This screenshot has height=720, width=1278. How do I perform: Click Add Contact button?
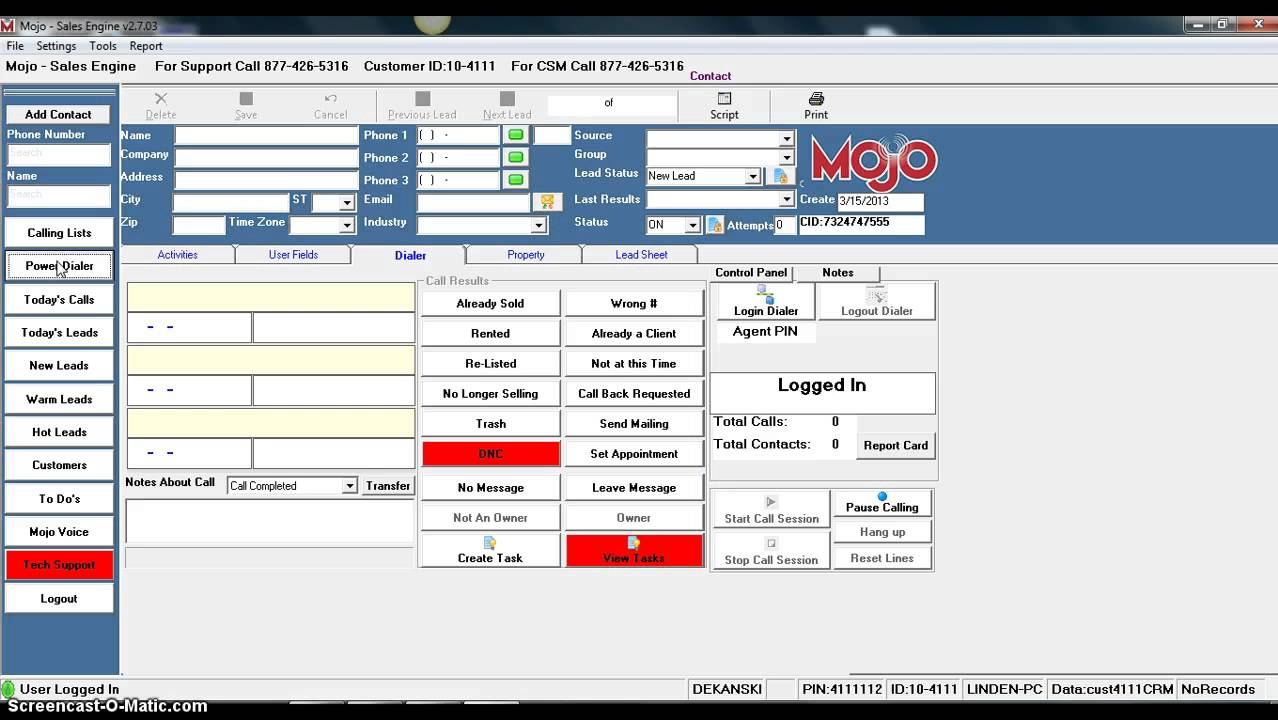coord(58,115)
